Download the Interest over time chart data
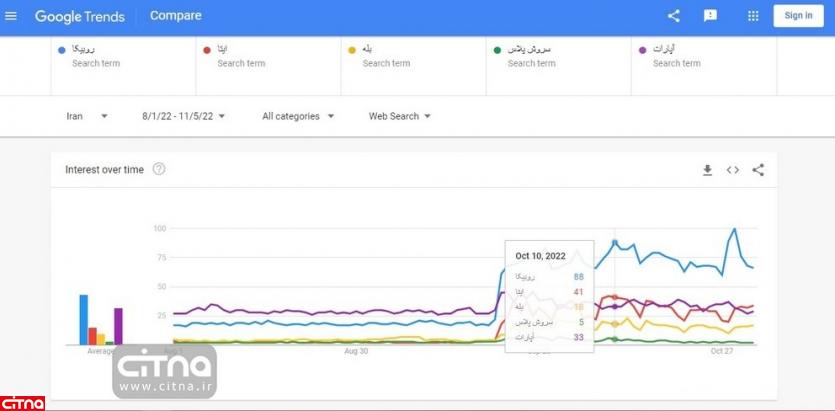 [707, 170]
